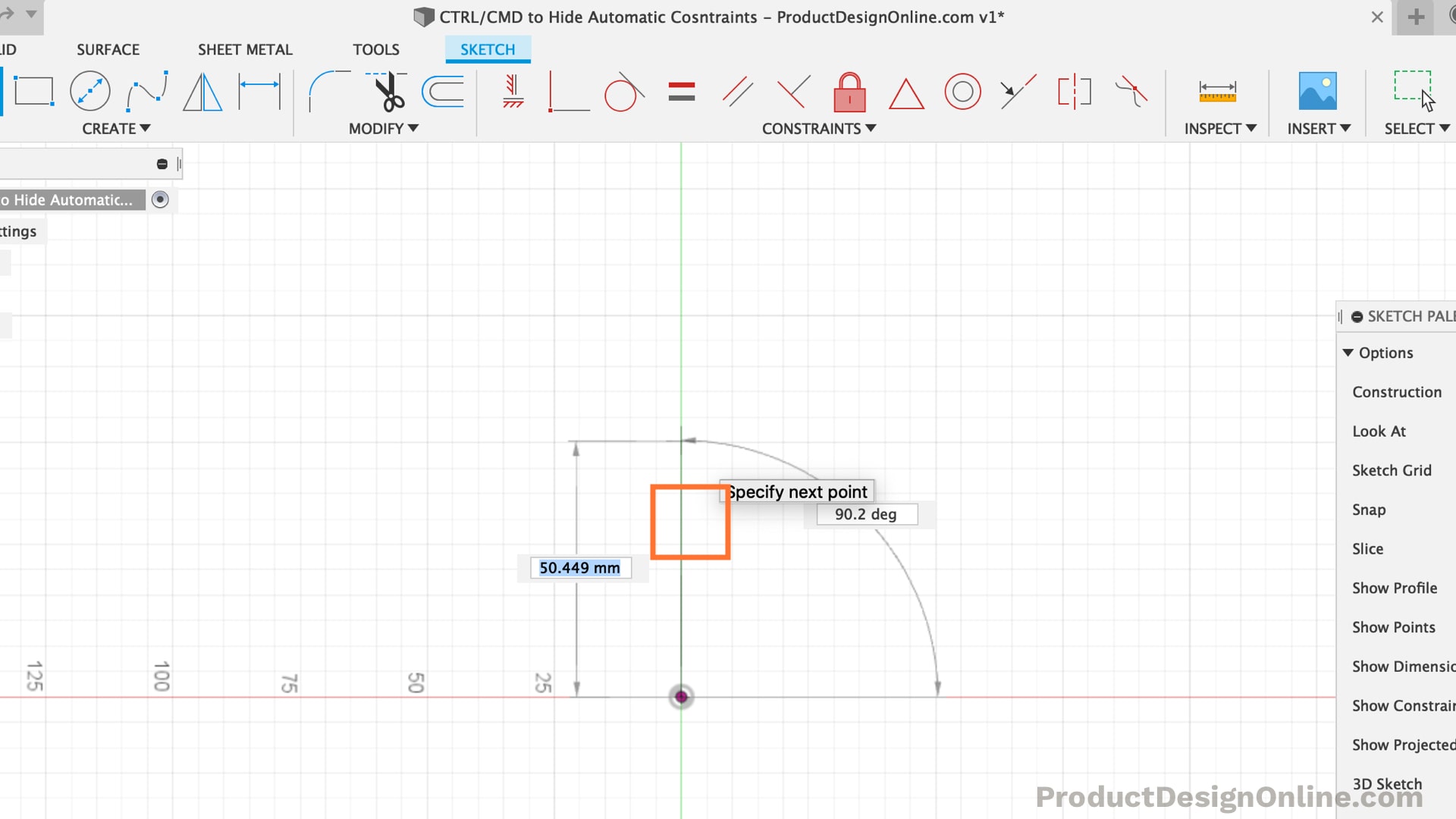Image resolution: width=1456 pixels, height=819 pixels.
Task: Toggle the Show Constraints option
Action: coord(1403,706)
